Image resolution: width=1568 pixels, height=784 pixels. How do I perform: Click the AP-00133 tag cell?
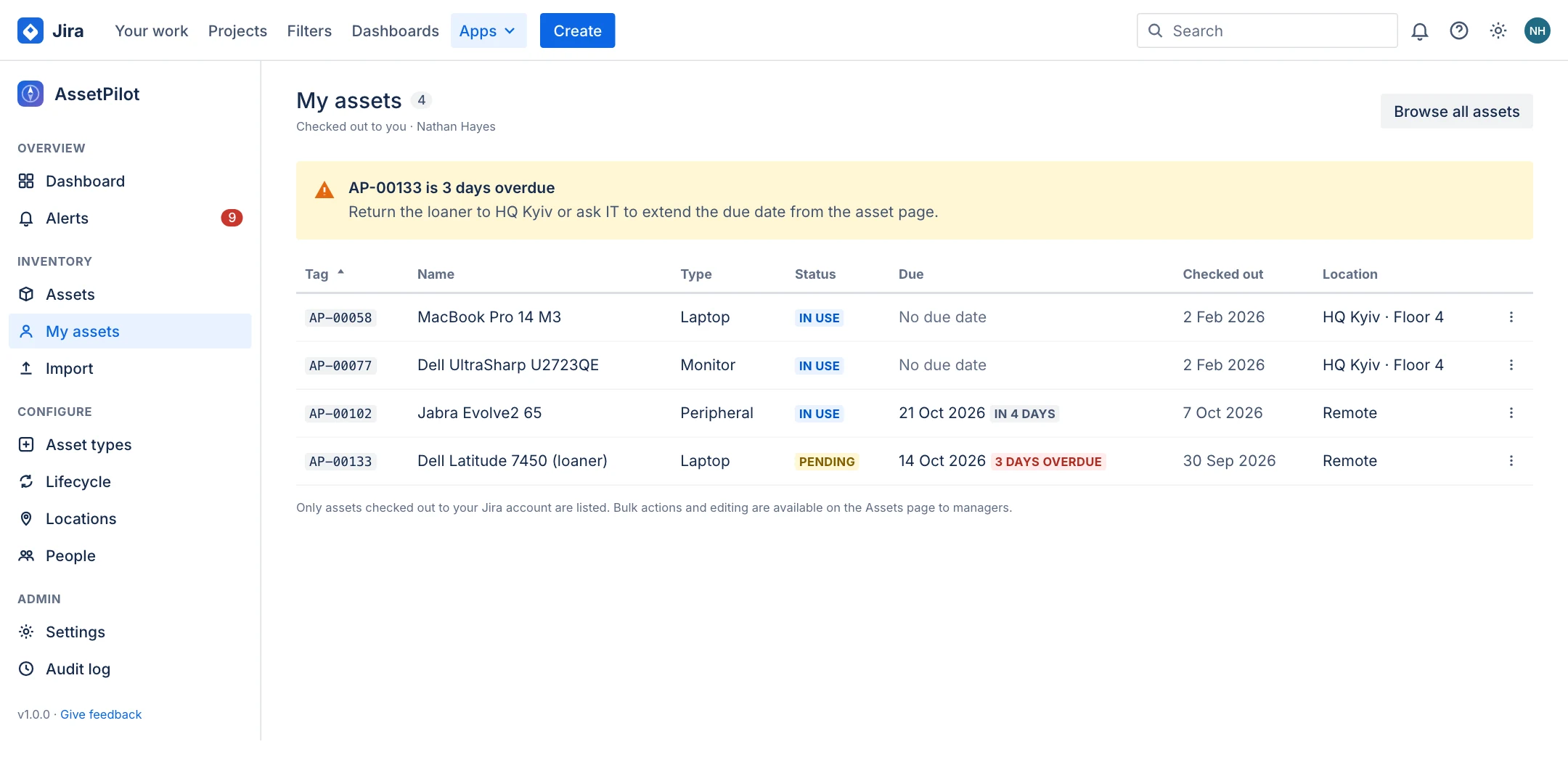340,461
